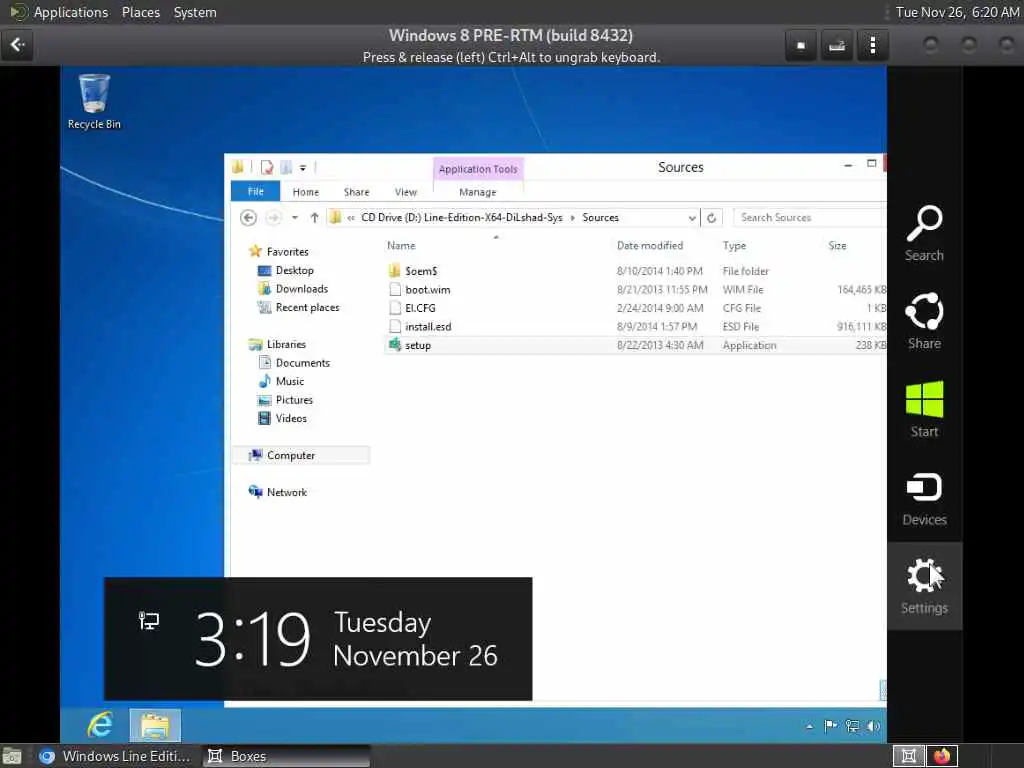Open the Places menu
This screenshot has width=1024, height=768.
point(140,12)
